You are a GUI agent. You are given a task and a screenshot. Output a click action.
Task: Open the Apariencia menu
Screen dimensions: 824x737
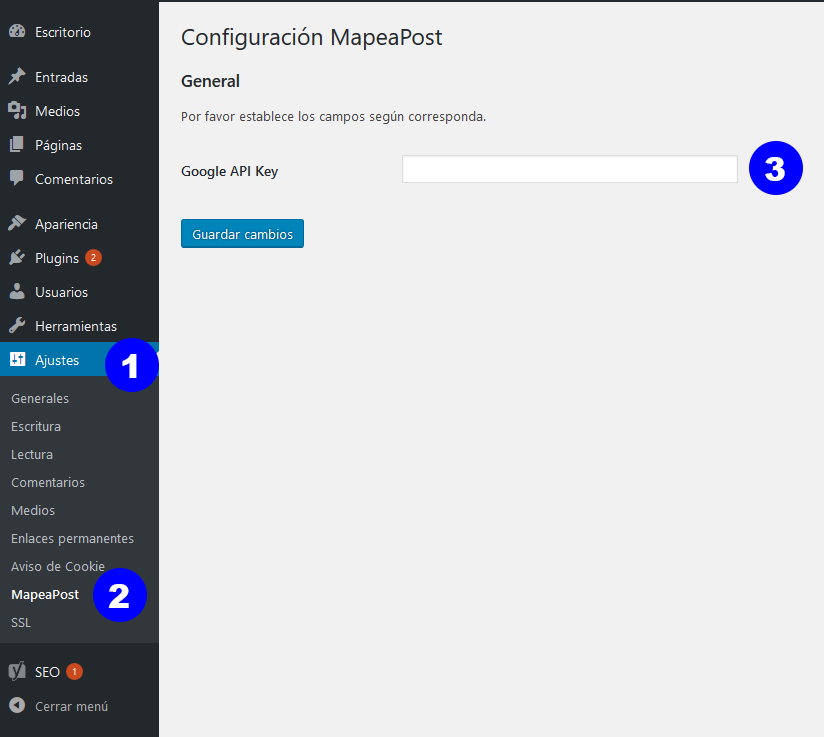(x=79, y=224)
